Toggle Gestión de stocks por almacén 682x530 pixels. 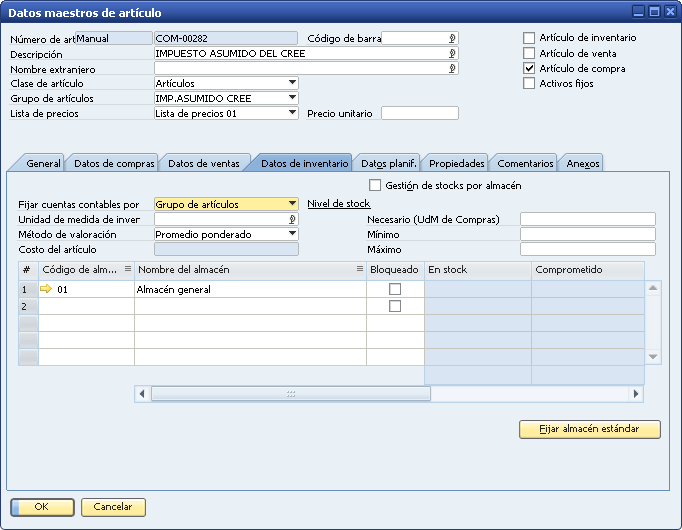[x=376, y=185]
